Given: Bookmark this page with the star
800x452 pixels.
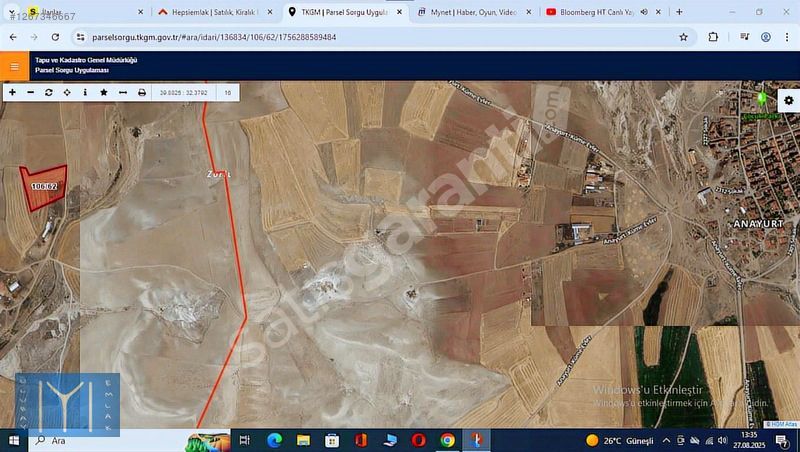Looking at the screenshot, I should [683, 37].
